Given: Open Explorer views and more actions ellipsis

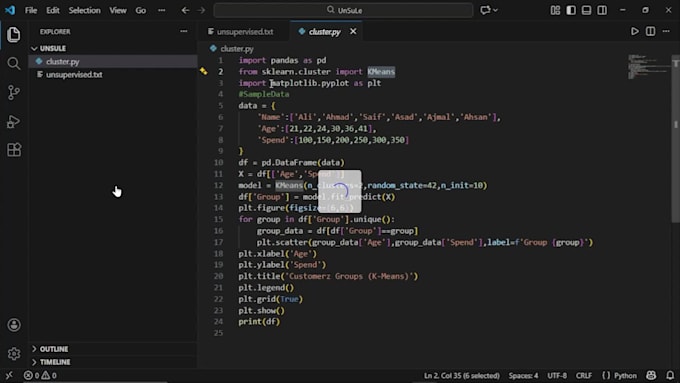Looking at the screenshot, I should point(184,31).
